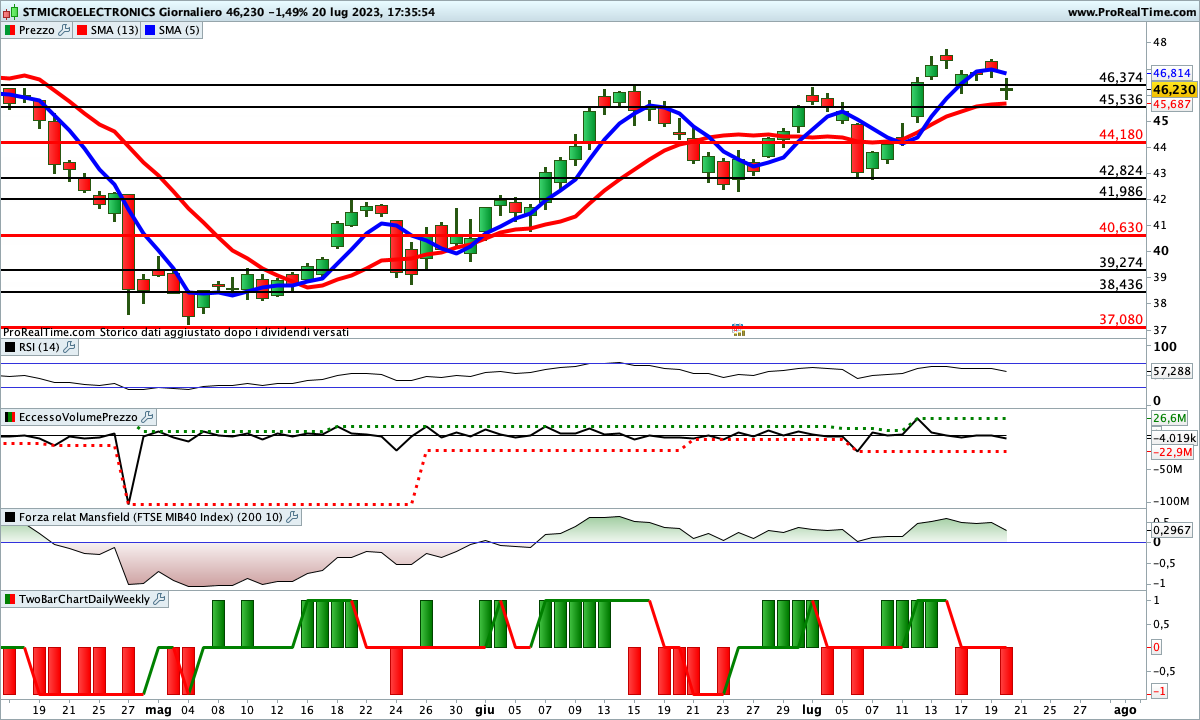Click the 38,436 level label
This screenshot has height=720, width=1200.
pyautogui.click(x=1120, y=284)
